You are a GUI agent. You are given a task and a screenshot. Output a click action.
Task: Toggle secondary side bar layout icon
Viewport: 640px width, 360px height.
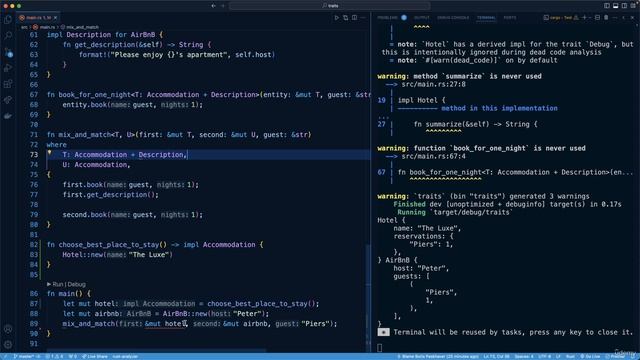click(x=624, y=6)
